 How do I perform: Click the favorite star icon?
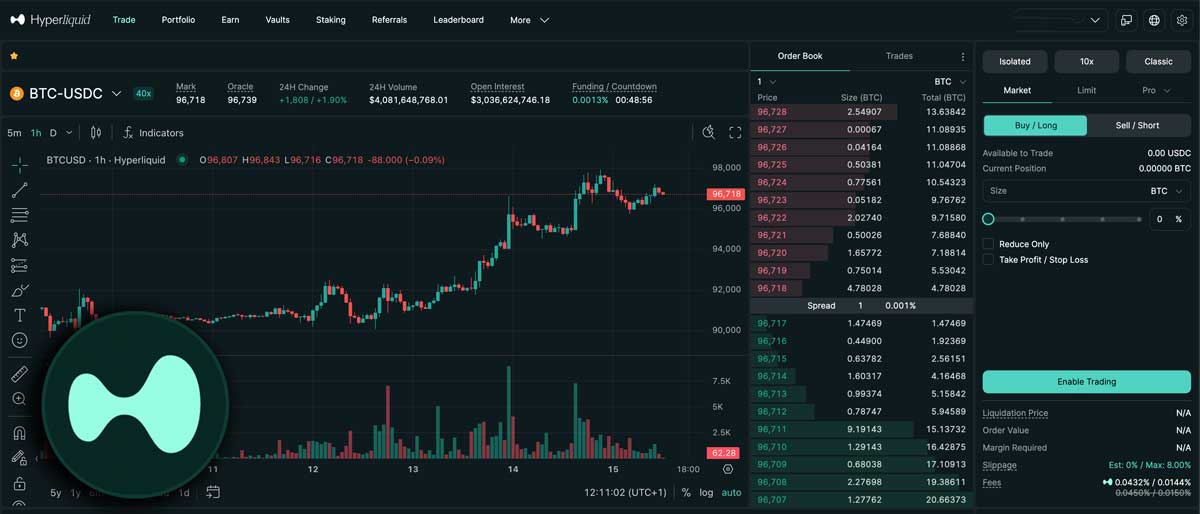14,56
